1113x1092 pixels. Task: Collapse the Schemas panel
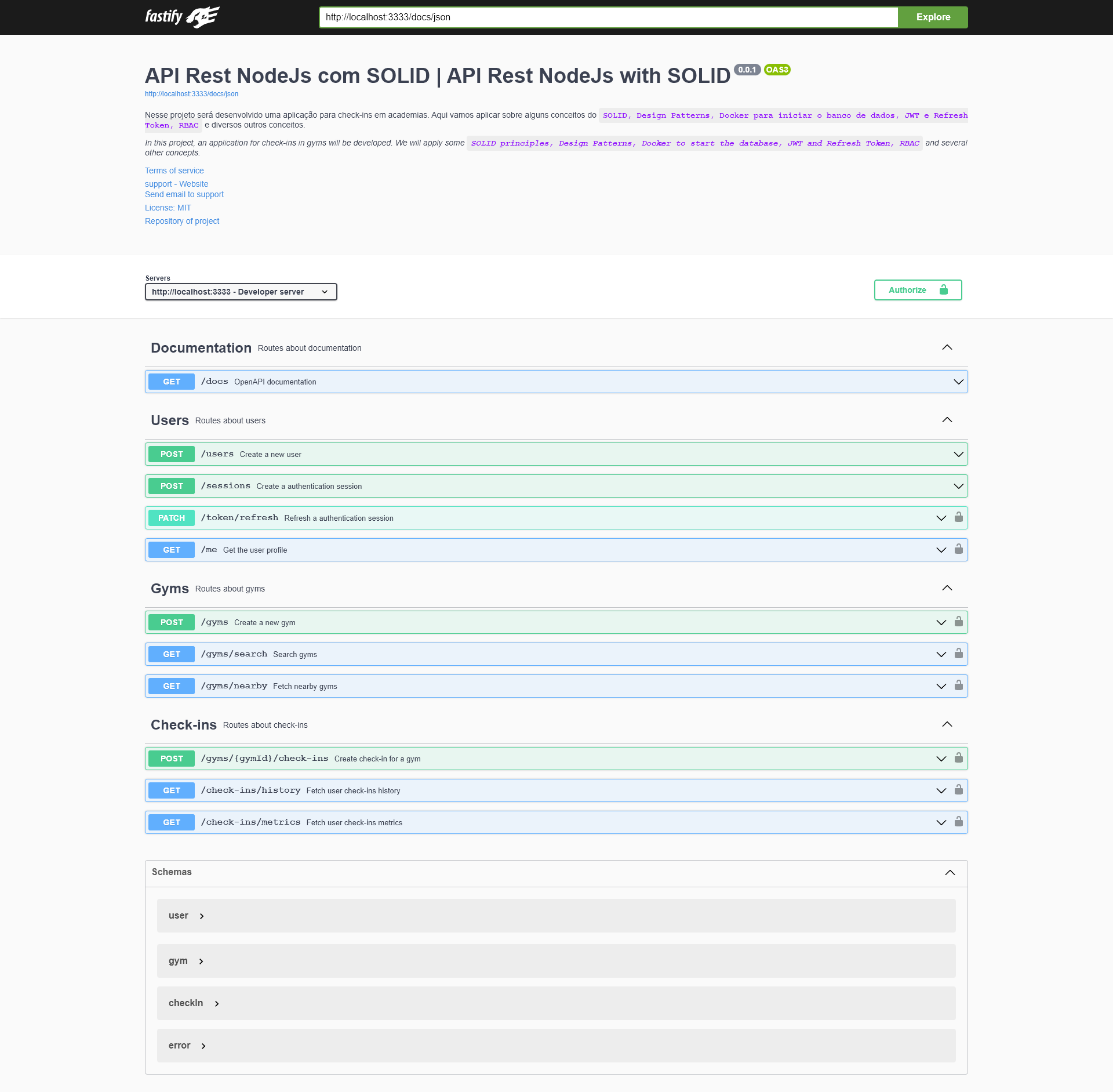[950, 873]
